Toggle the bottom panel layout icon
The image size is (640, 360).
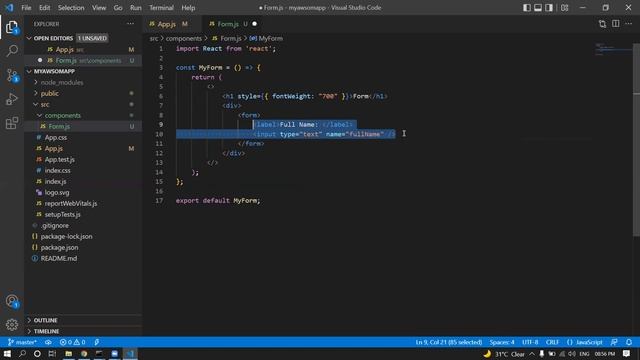[x=538, y=8]
